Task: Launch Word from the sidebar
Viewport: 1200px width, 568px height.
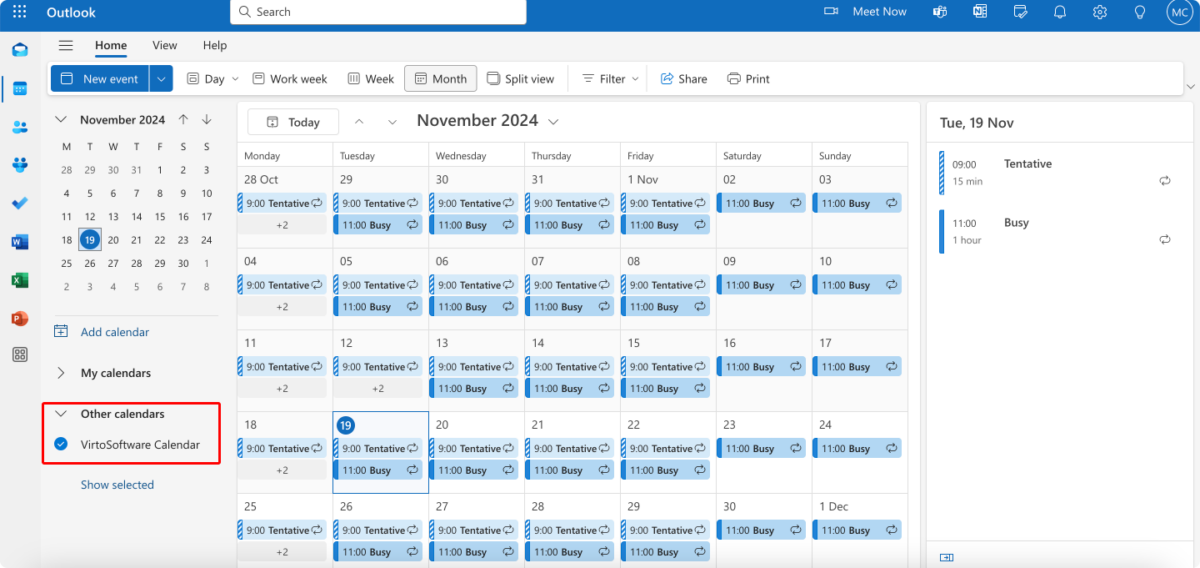Action: [x=20, y=241]
